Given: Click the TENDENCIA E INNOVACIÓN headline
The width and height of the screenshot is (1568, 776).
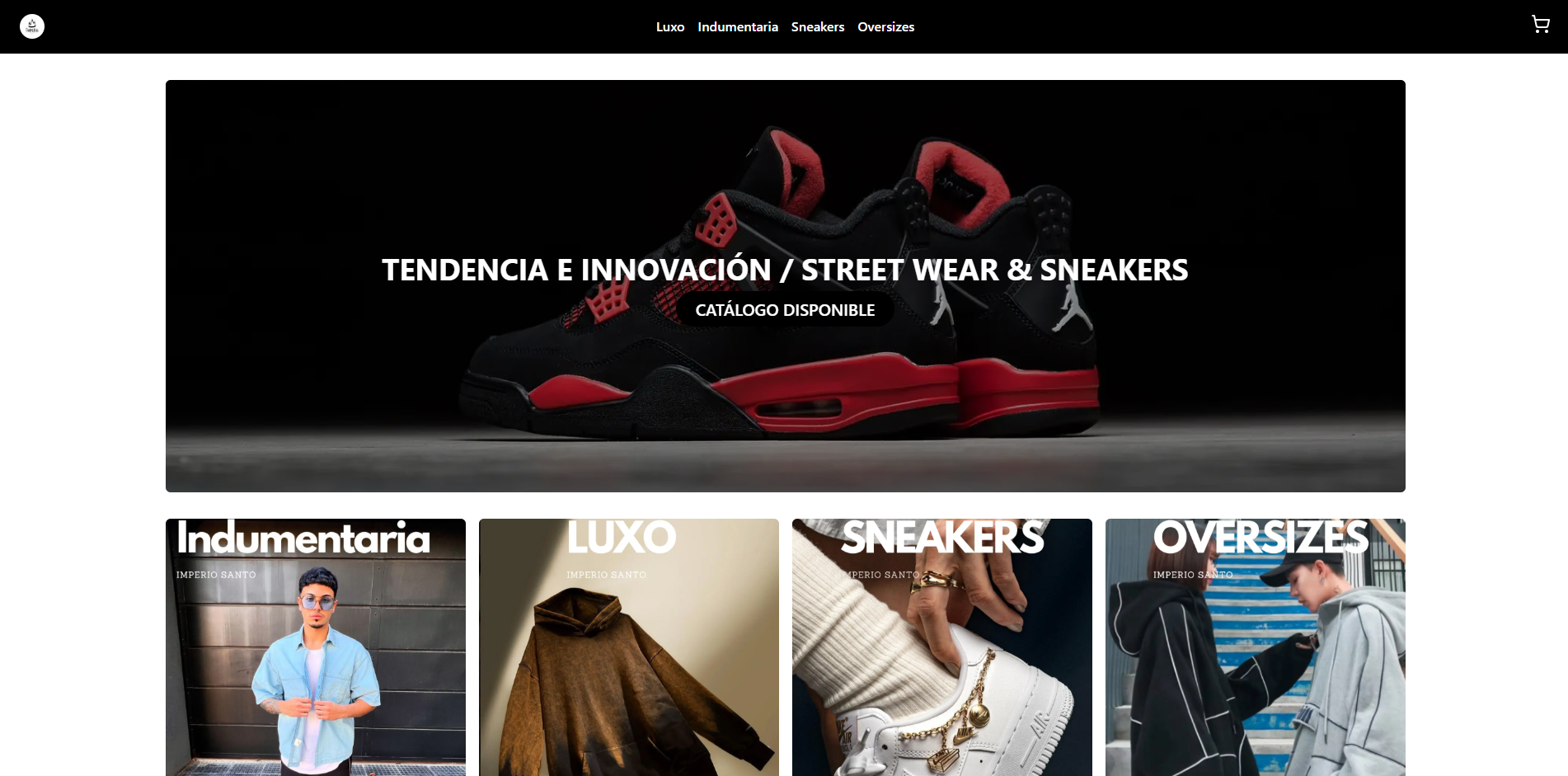Looking at the screenshot, I should coord(785,270).
